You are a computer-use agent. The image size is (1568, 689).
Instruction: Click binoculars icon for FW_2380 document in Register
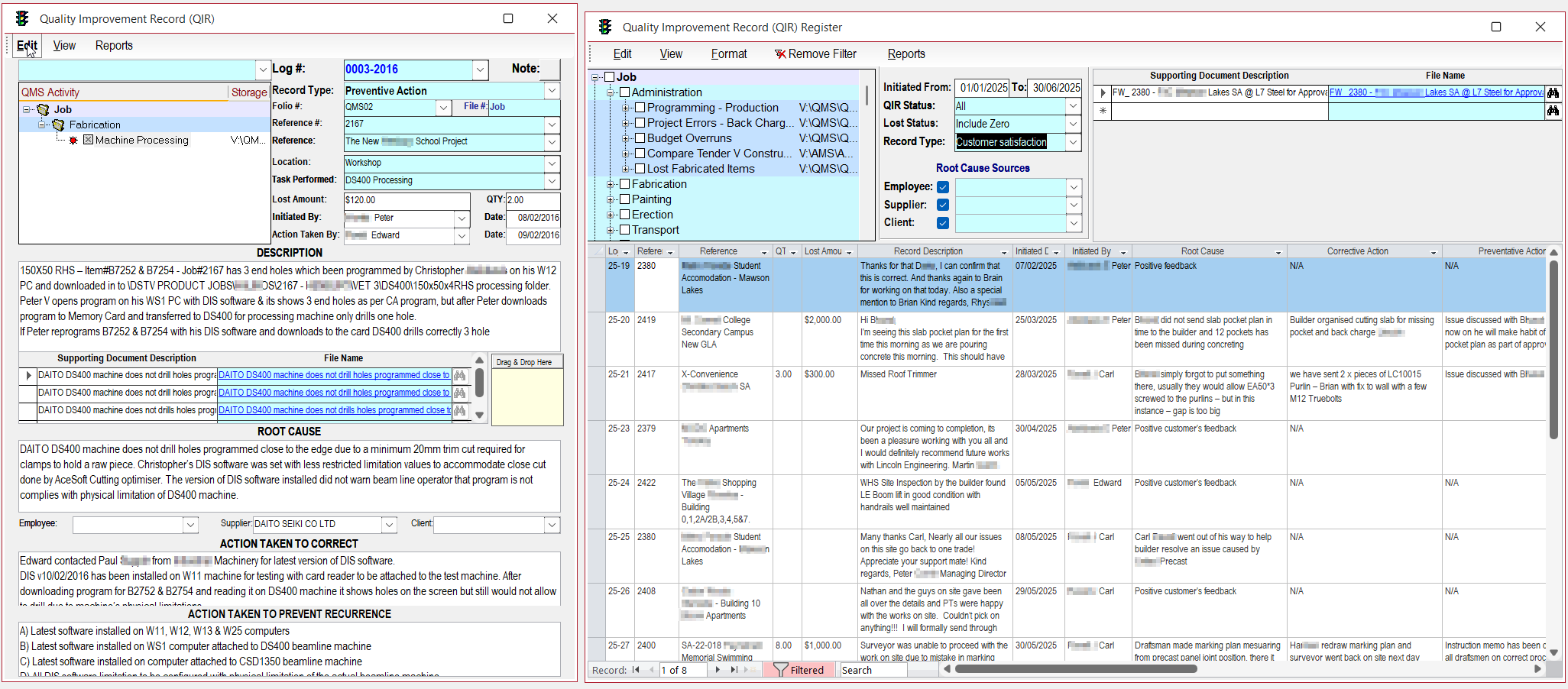(x=1553, y=92)
